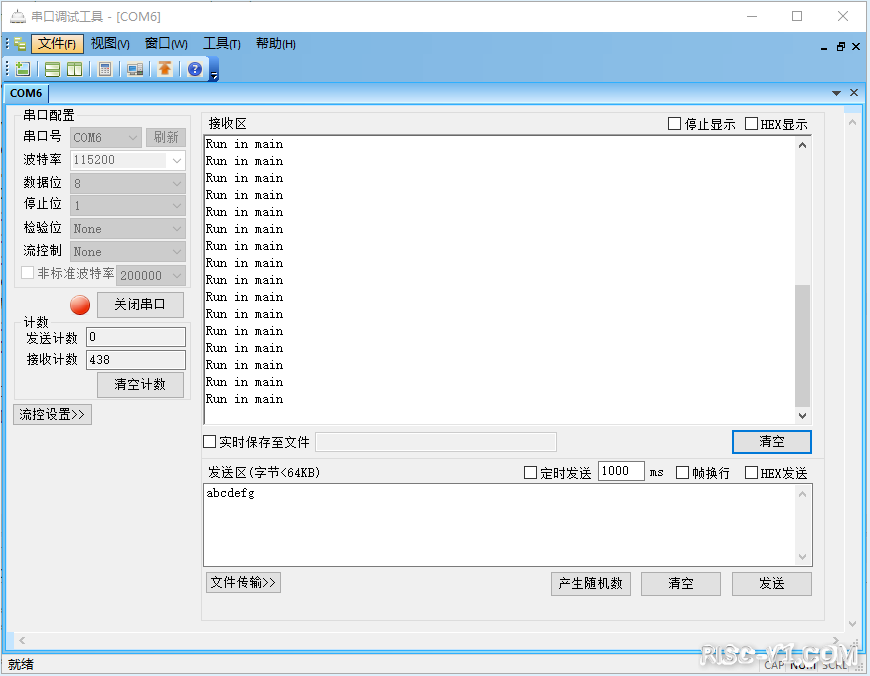Click the 清空计数 button
Viewport: 870px width, 676px height.
[x=140, y=385]
